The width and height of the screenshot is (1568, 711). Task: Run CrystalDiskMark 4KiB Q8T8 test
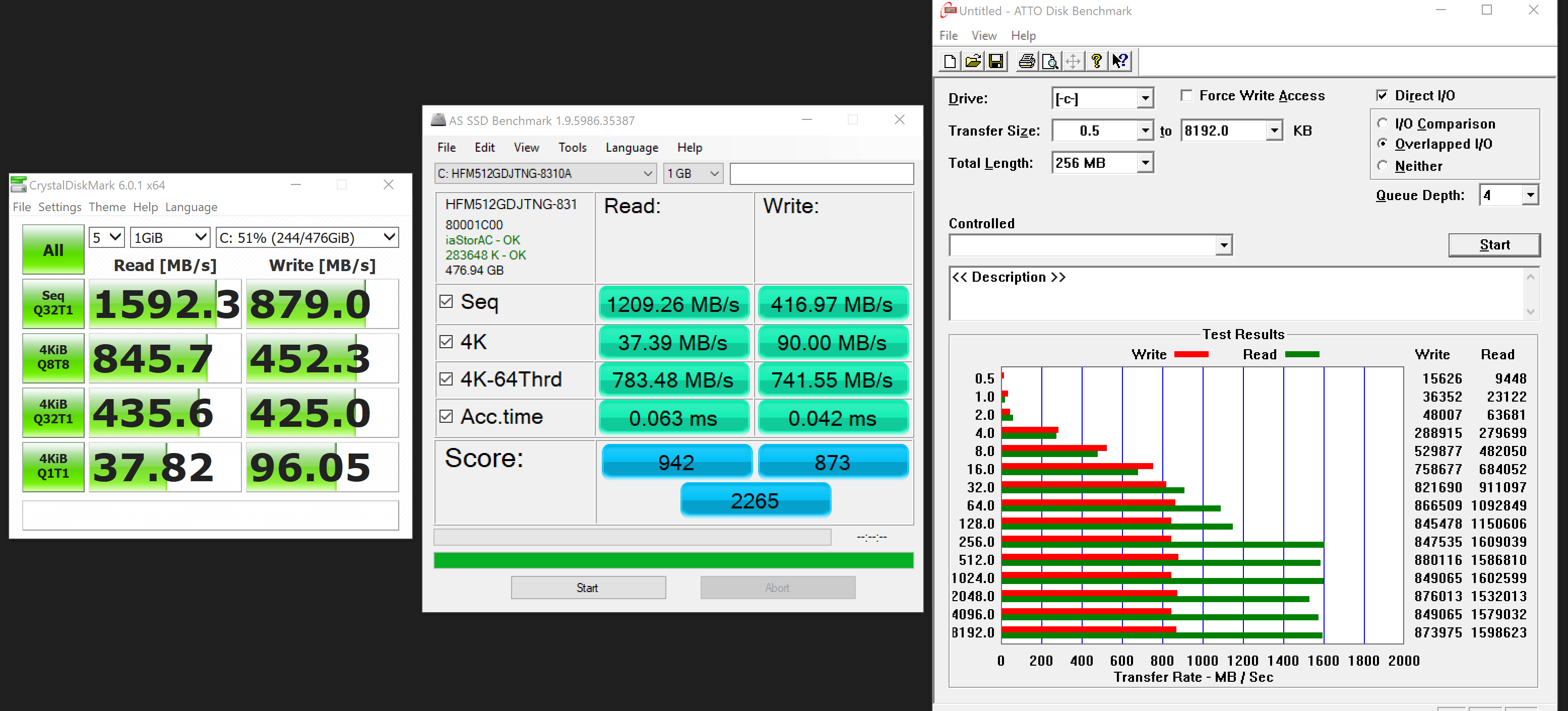pyautogui.click(x=53, y=357)
